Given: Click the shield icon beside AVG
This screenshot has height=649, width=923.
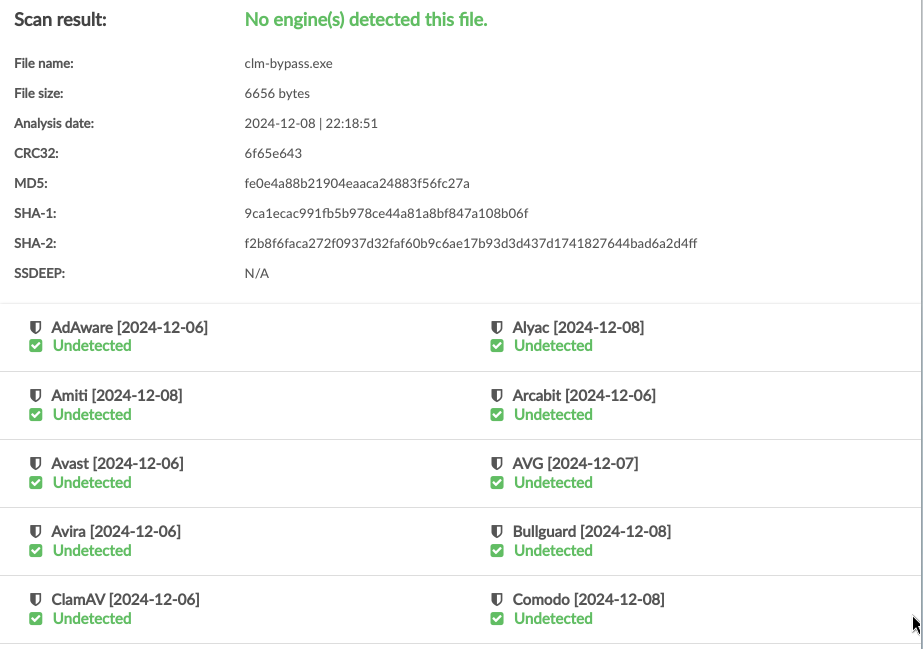Looking at the screenshot, I should [497, 464].
